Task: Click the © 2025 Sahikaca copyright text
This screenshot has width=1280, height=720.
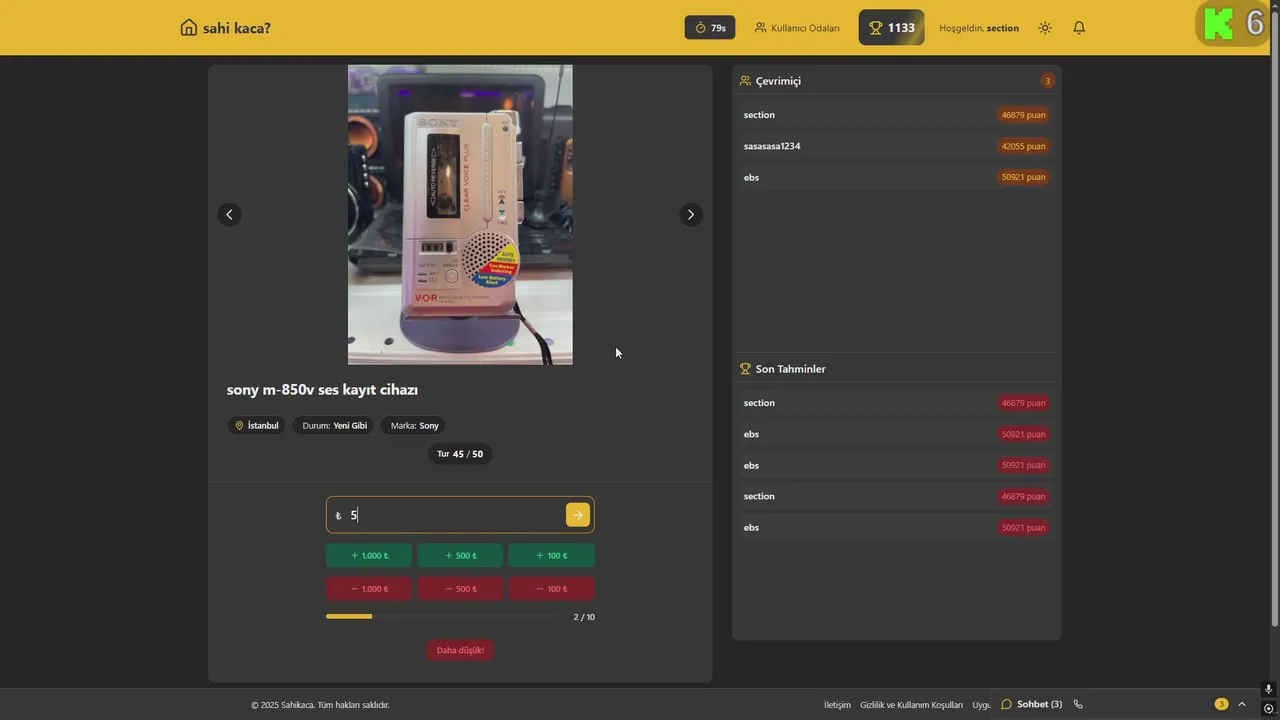Action: (320, 705)
